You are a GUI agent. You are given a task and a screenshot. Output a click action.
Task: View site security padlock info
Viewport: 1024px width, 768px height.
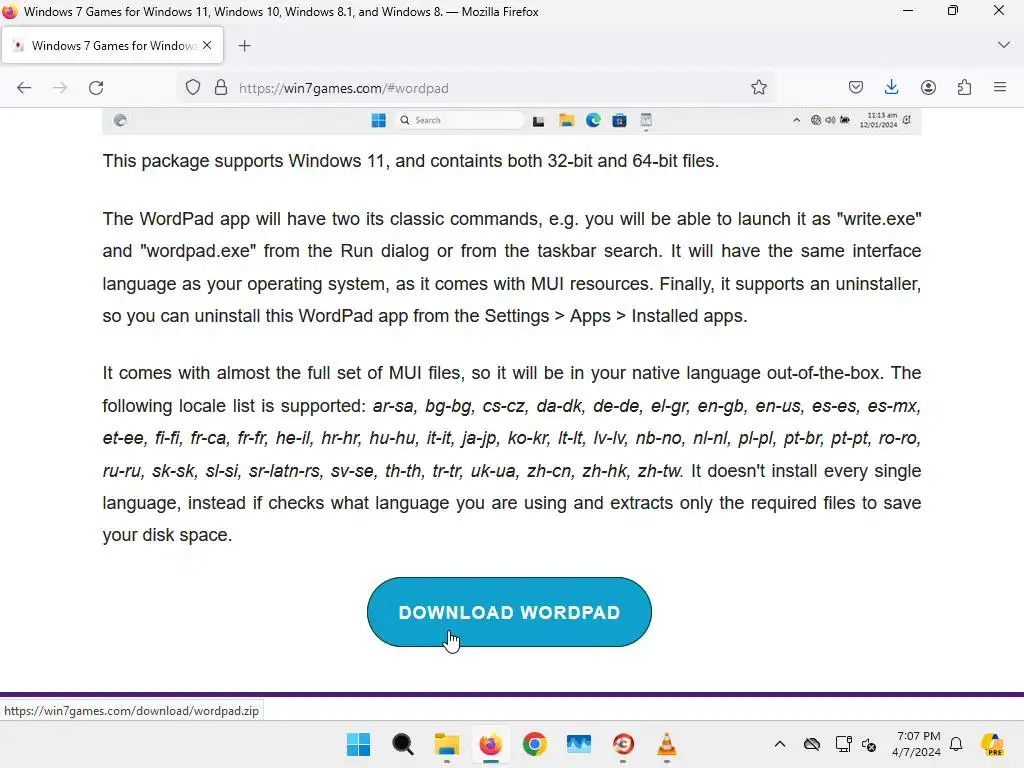point(221,88)
